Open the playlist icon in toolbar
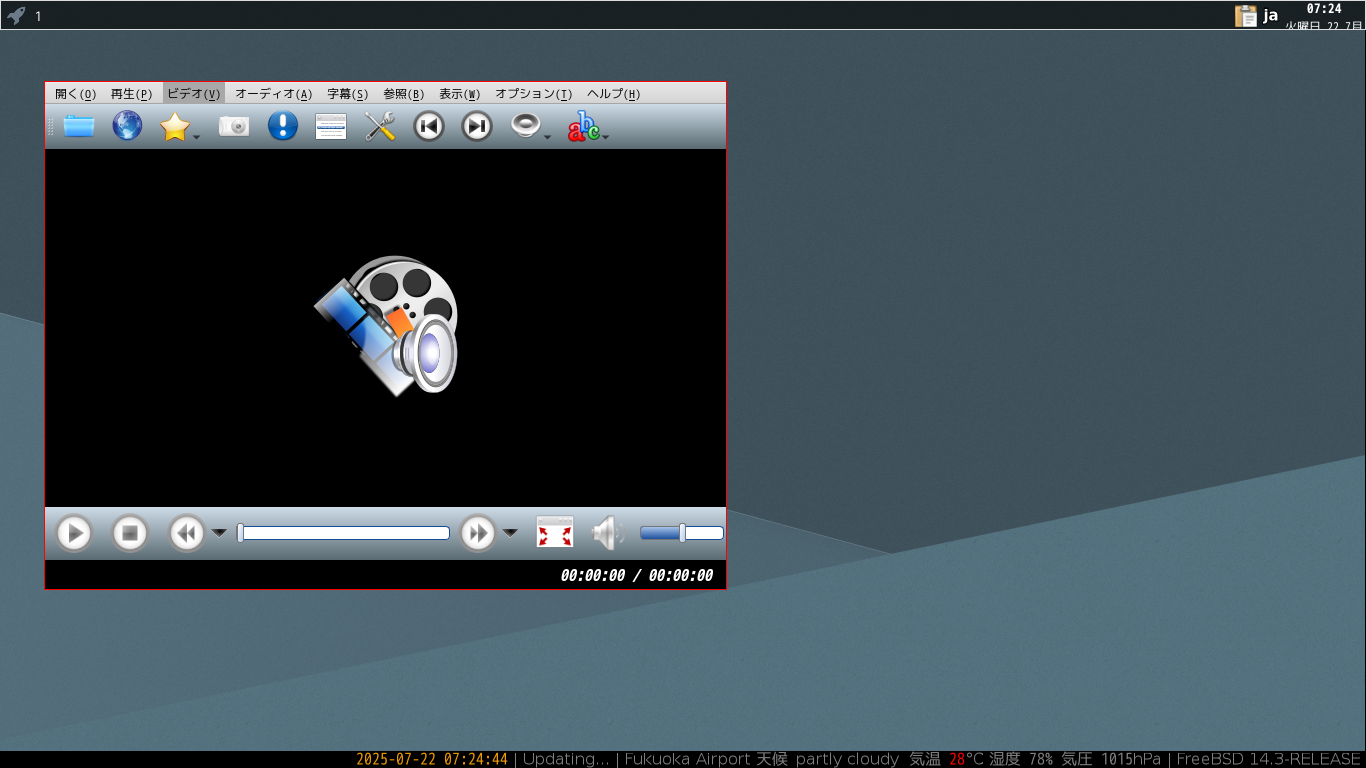 click(x=331, y=126)
